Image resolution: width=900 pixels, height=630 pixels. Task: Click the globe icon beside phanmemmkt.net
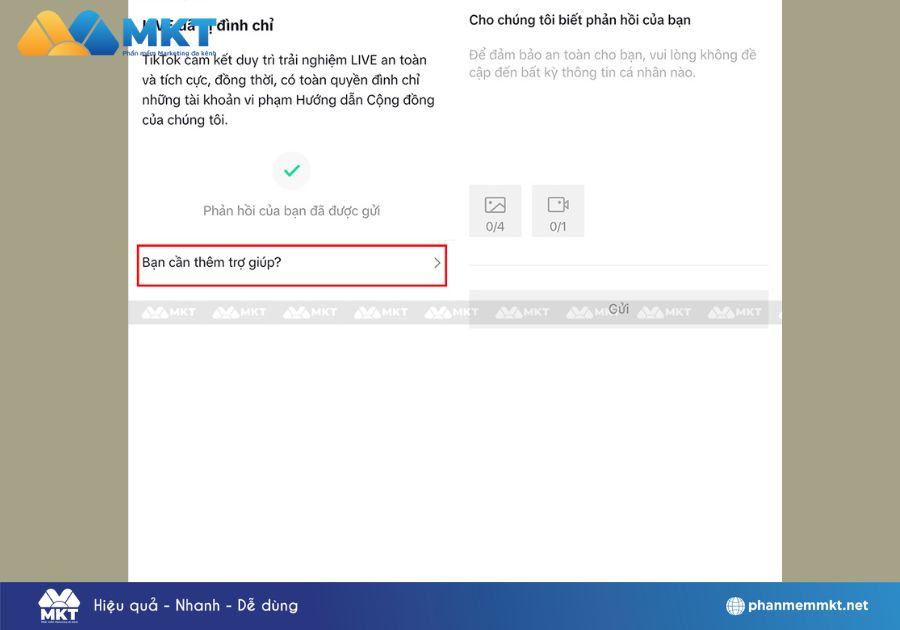[x=737, y=606]
